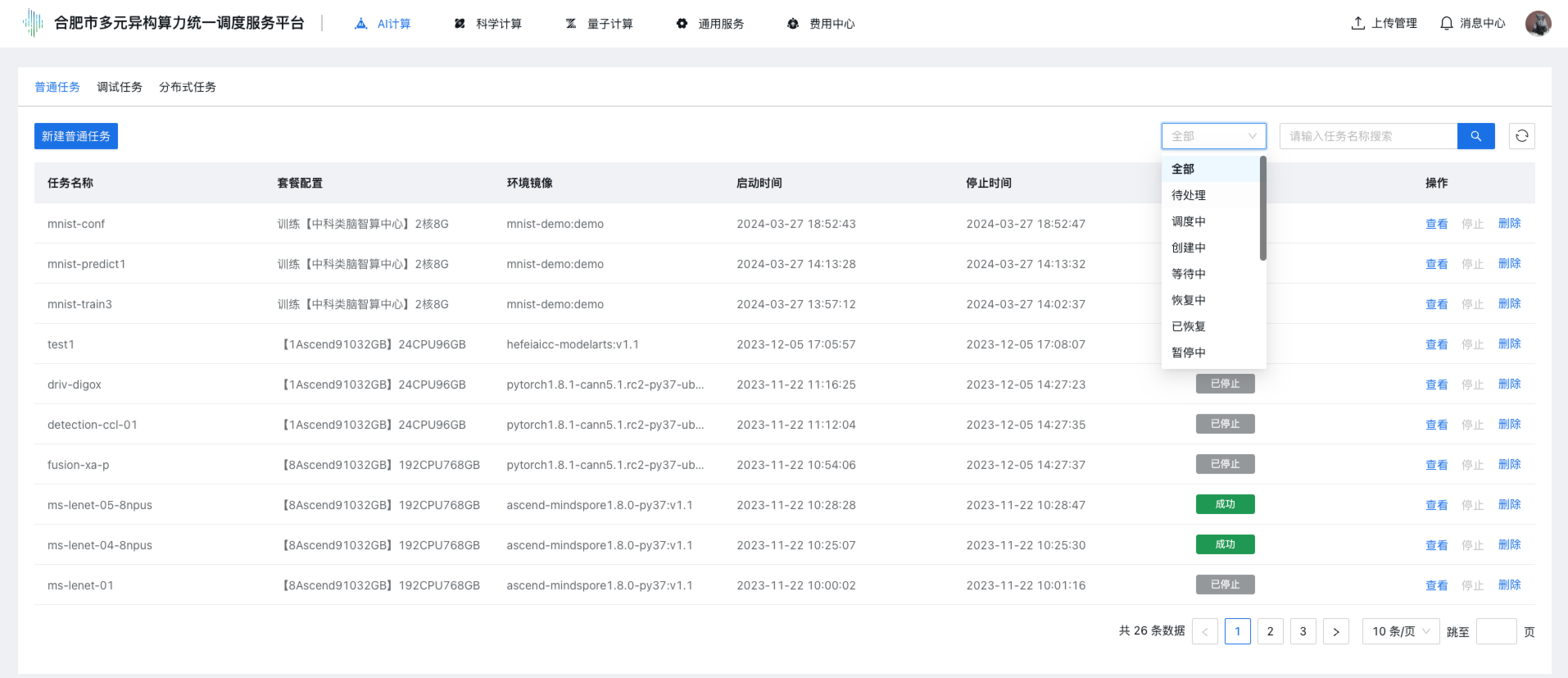The width and height of the screenshot is (1568, 678).
Task: Choose 待处理 from the status list
Action: click(1189, 195)
